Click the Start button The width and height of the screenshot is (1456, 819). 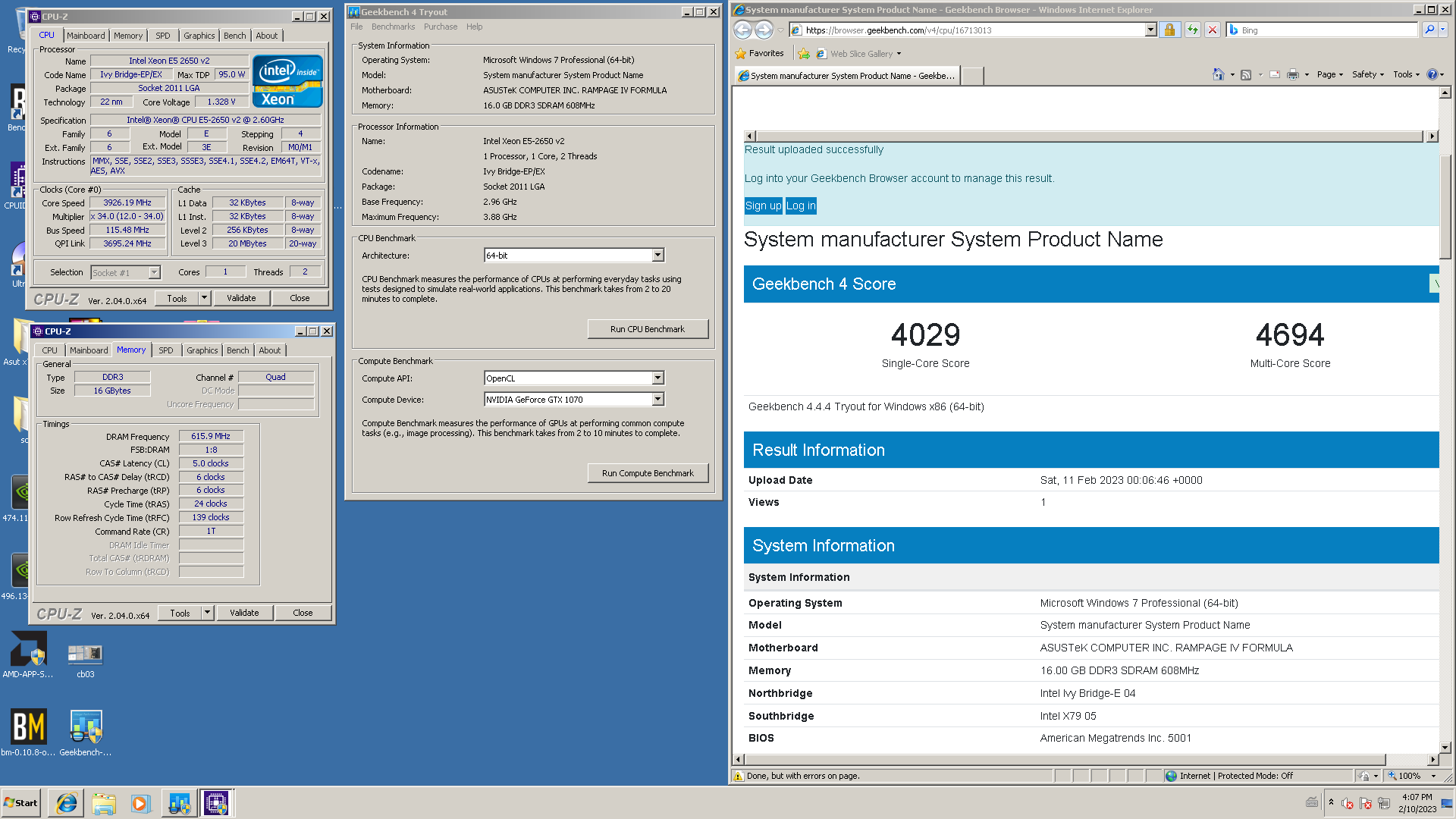(21, 803)
